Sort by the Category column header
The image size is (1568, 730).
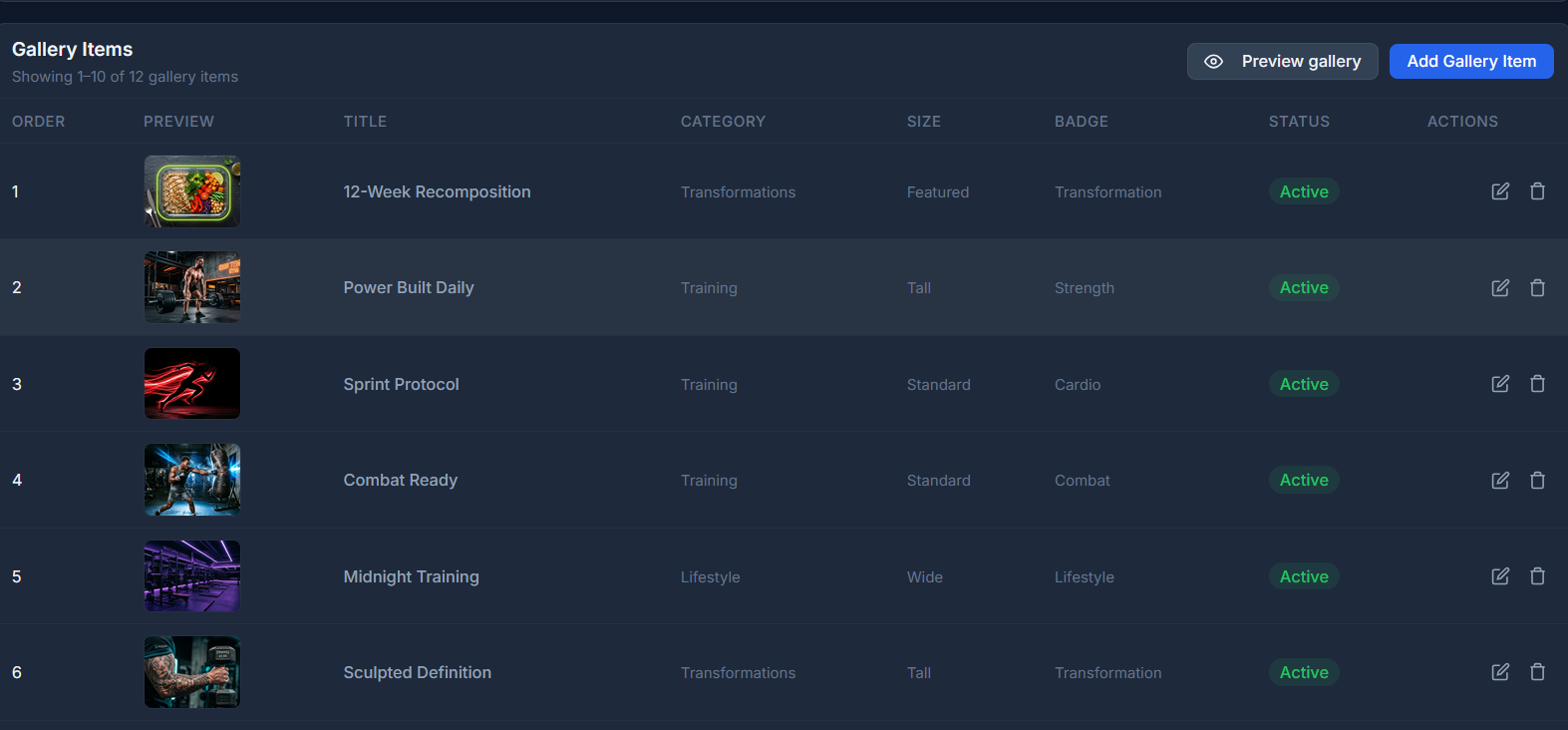coord(723,122)
